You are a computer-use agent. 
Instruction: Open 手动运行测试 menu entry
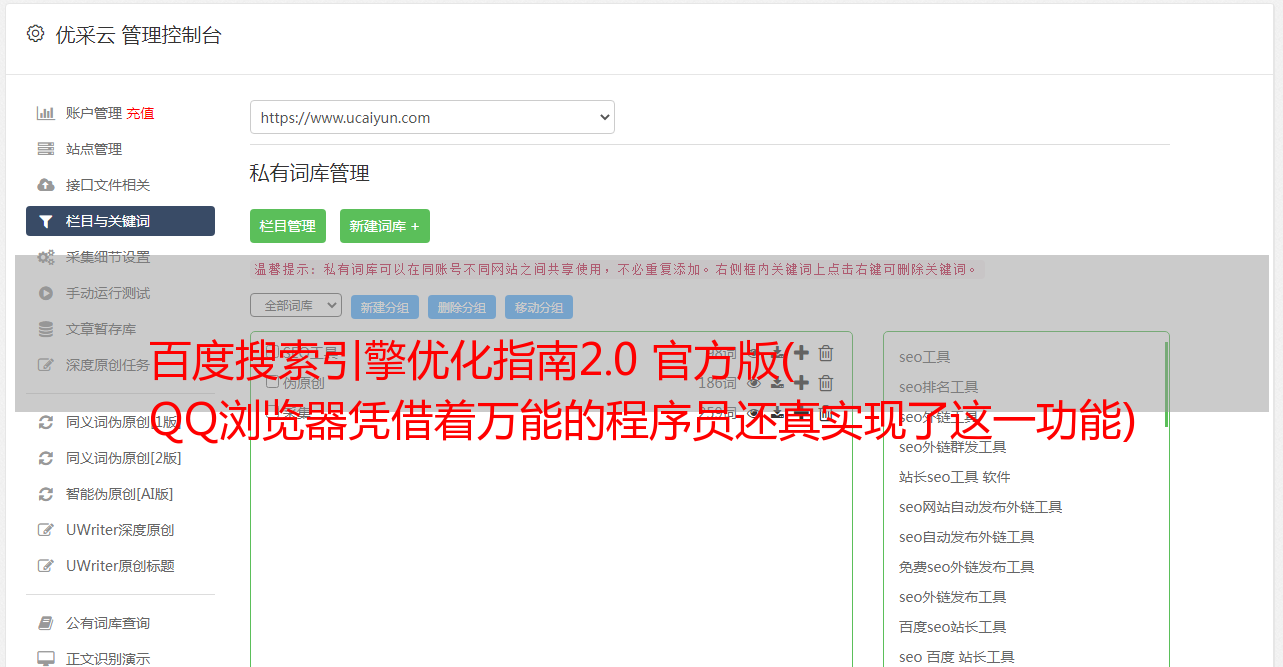(108, 293)
